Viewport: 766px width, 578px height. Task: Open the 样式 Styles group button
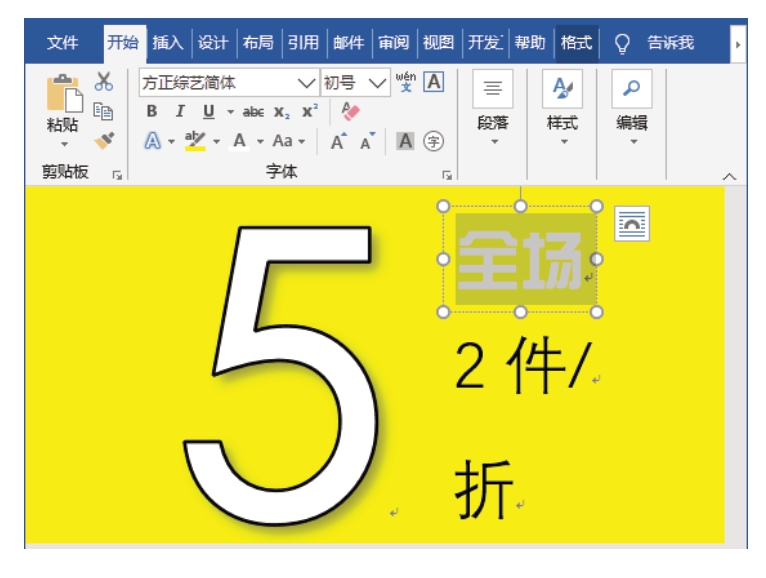562,107
